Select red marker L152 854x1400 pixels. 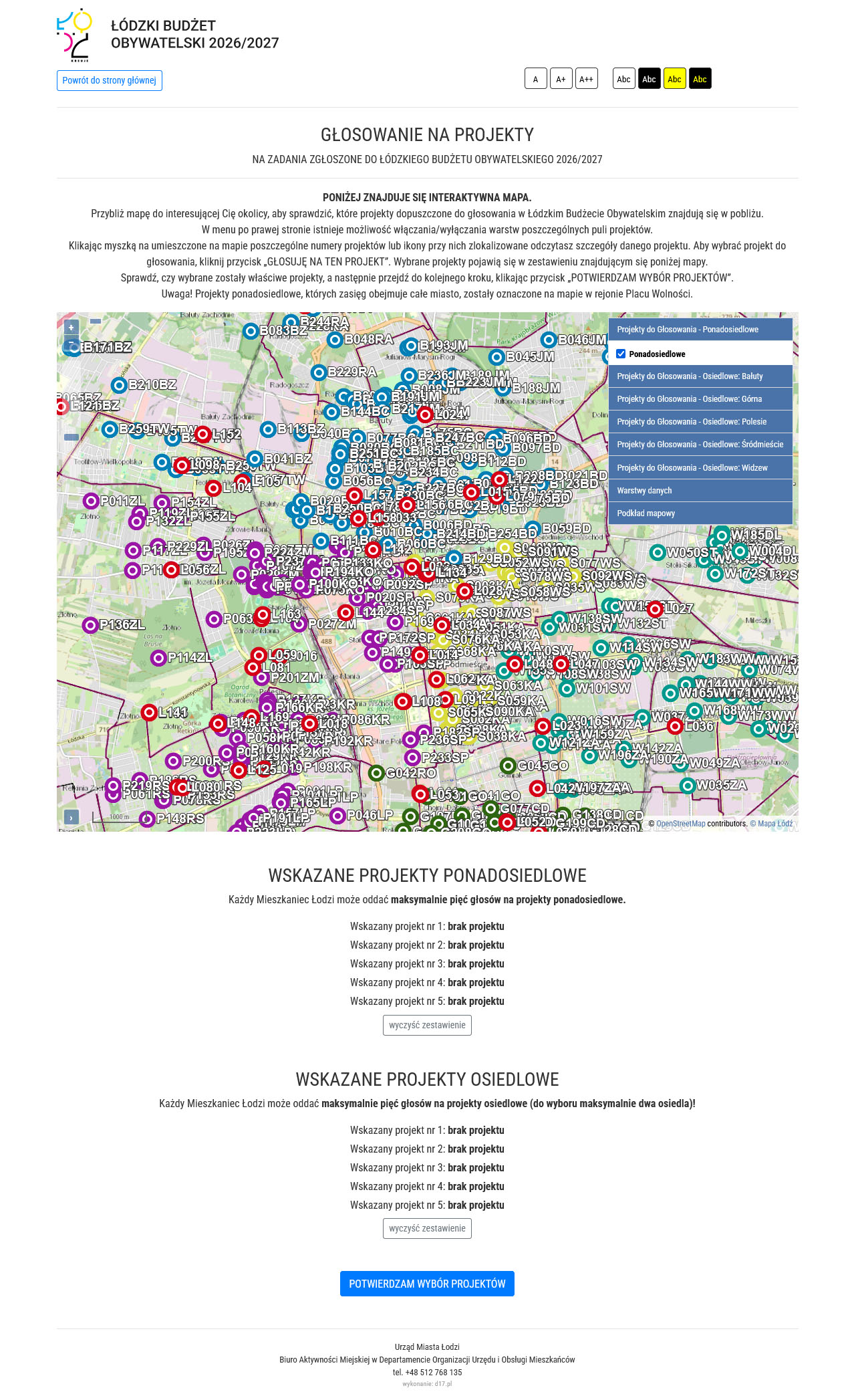point(203,435)
